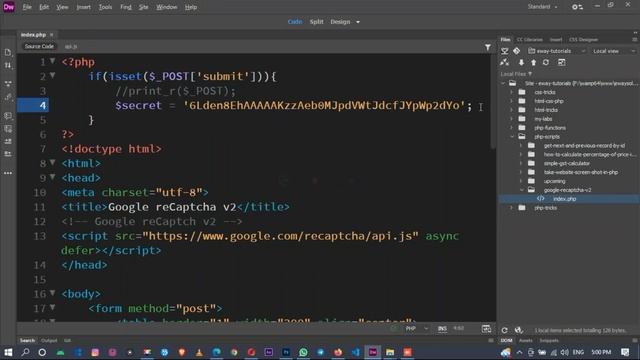Switch to CSS Designer tab
Screen dimensions: 640x360
coord(583,40)
